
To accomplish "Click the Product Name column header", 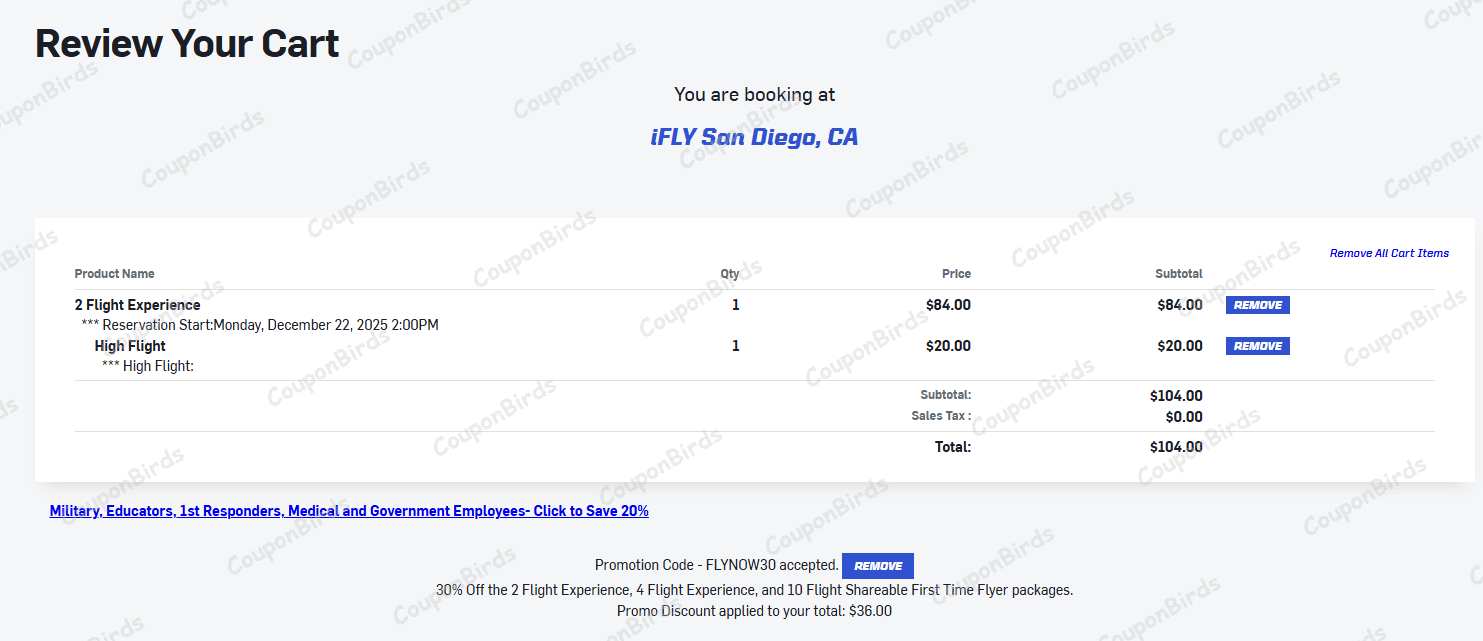I will 114,274.
